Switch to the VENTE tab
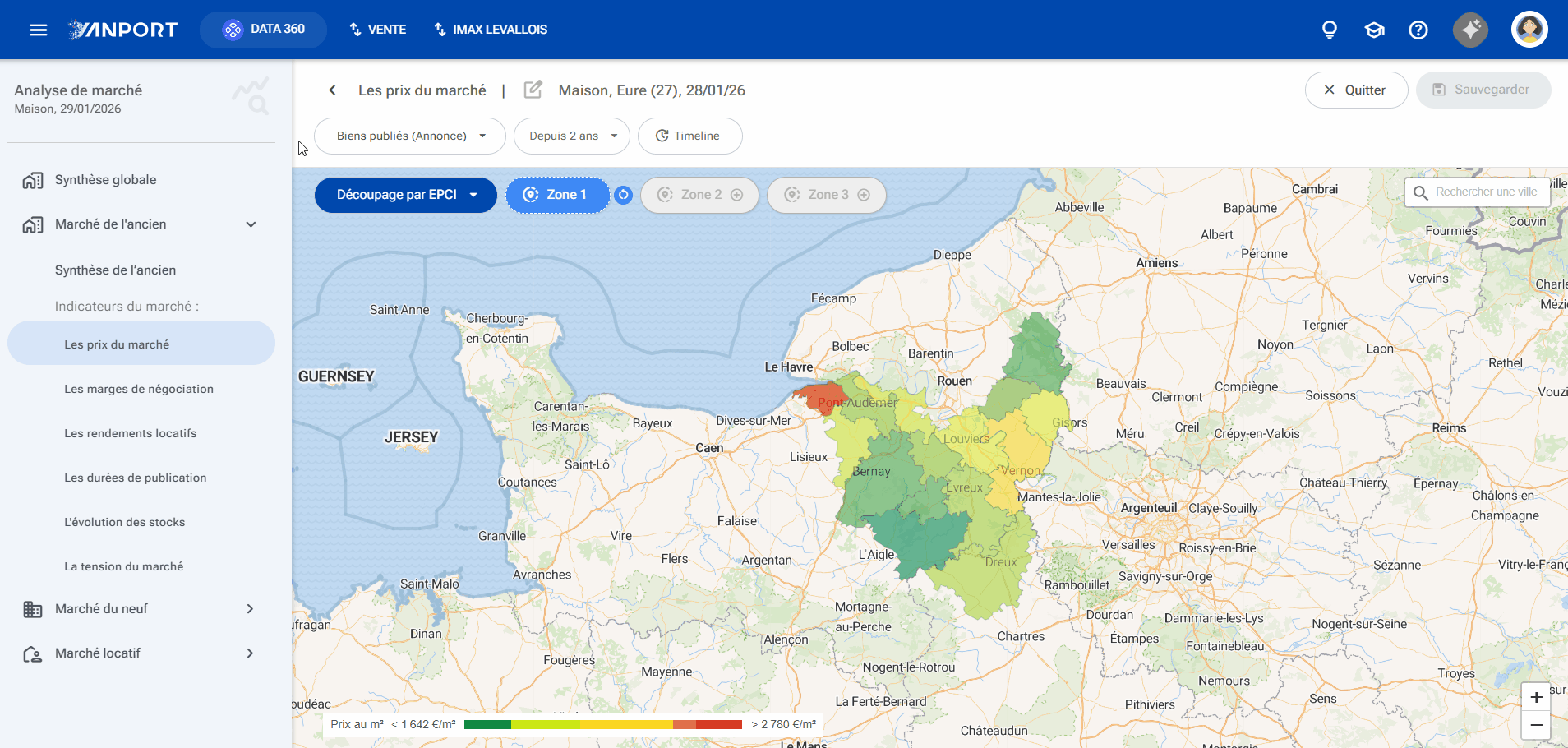 [377, 30]
